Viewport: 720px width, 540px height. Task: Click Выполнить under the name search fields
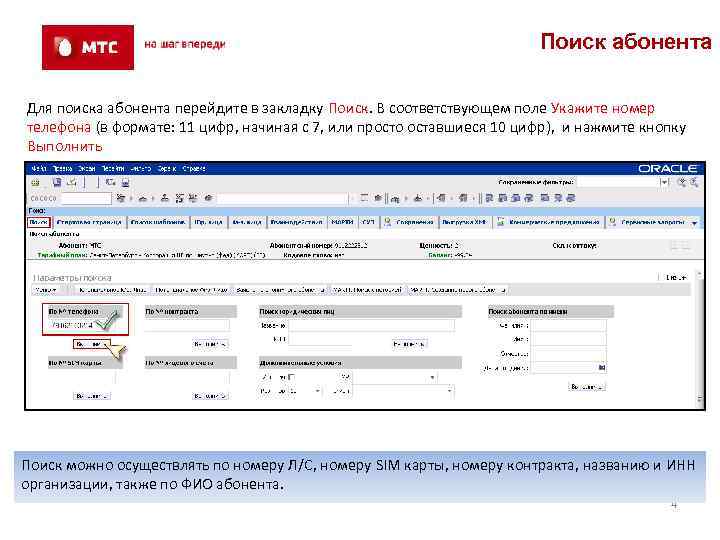click(x=587, y=387)
